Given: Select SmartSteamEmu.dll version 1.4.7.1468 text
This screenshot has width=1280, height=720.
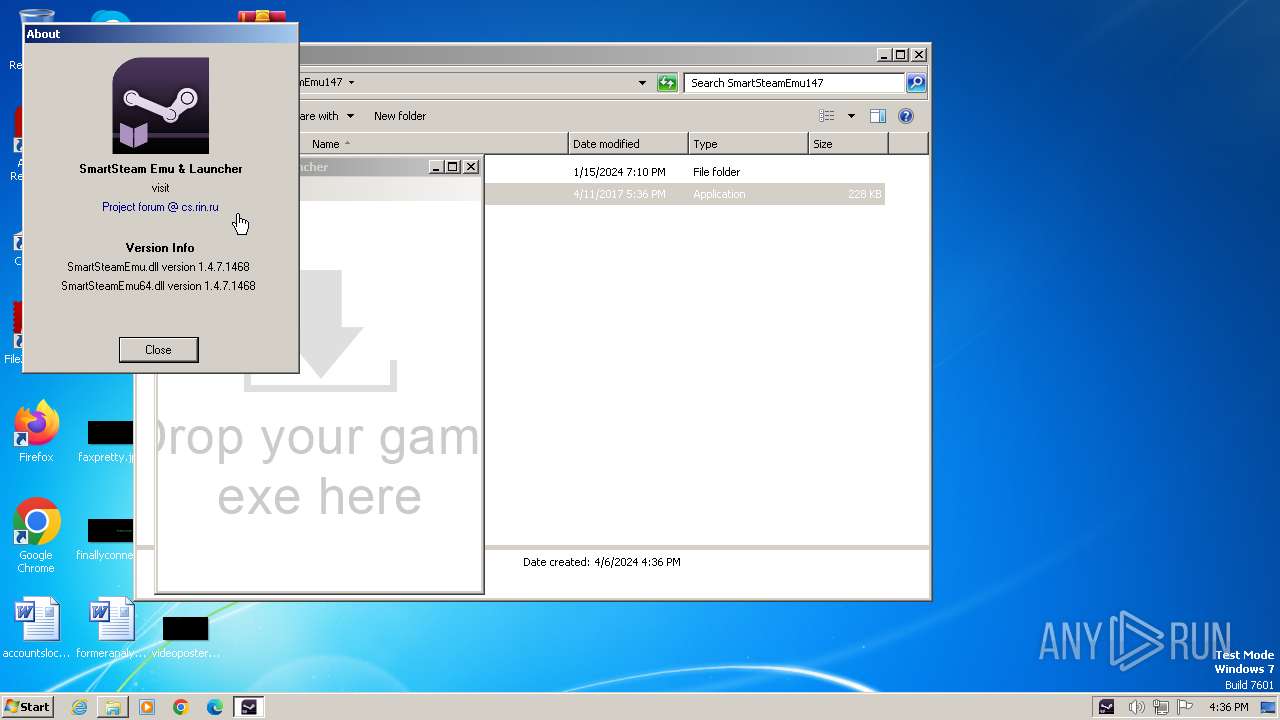Looking at the screenshot, I should click(x=158, y=267).
